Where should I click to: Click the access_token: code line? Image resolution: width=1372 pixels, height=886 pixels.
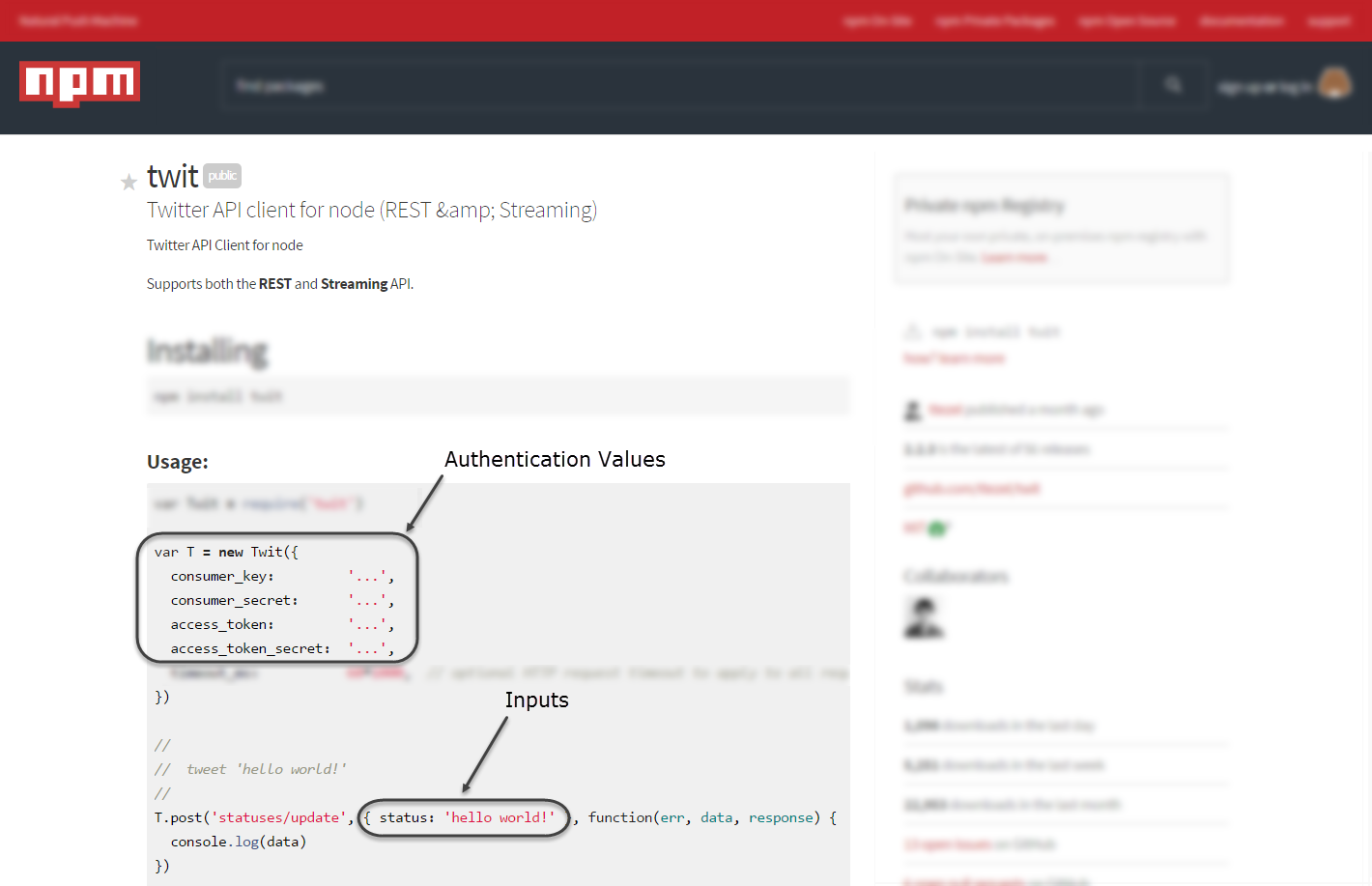[282, 624]
